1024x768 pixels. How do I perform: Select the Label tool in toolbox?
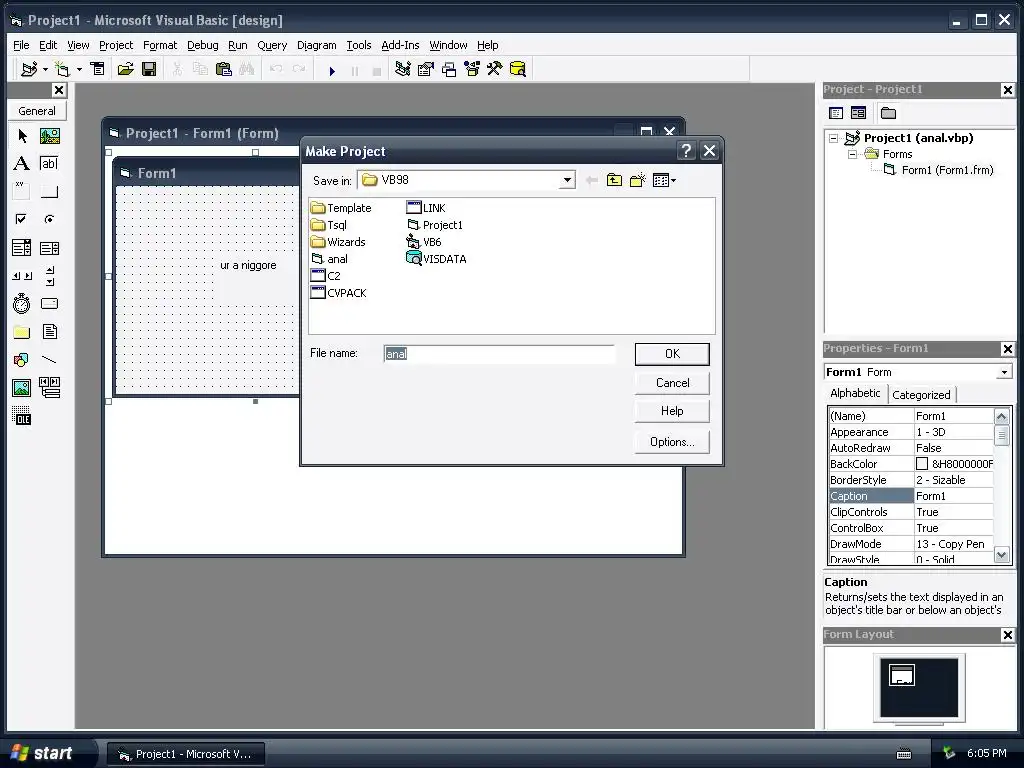[22, 163]
